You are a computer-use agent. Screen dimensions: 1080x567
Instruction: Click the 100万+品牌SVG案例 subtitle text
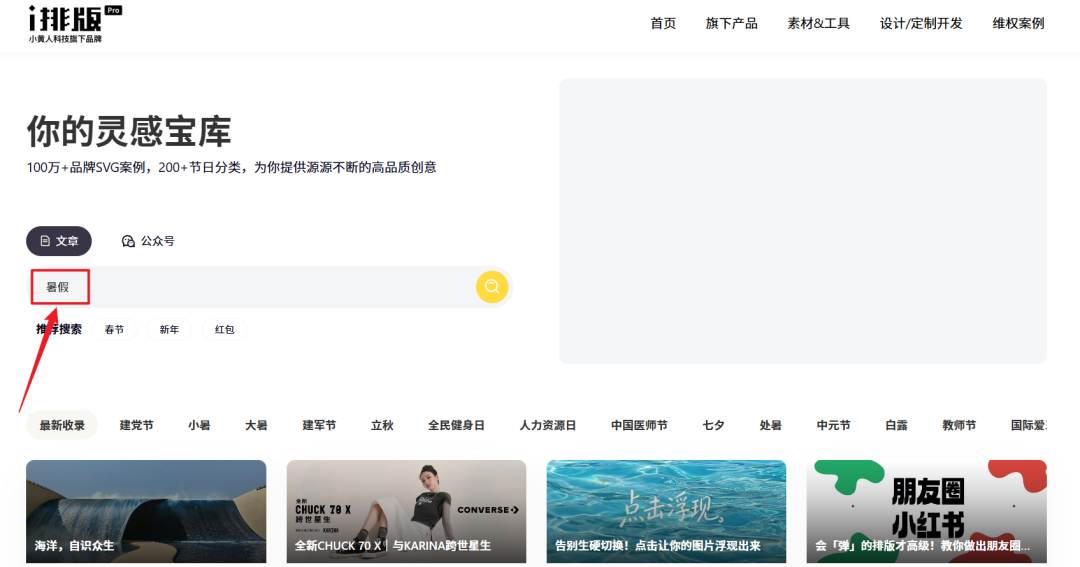[x=231, y=167]
